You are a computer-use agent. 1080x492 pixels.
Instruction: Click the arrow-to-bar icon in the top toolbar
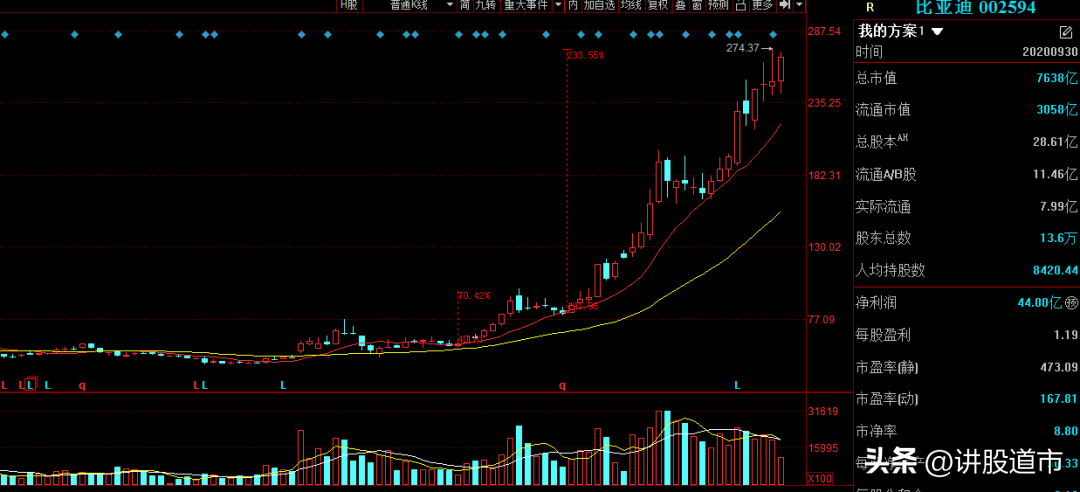pyautogui.click(x=785, y=5)
